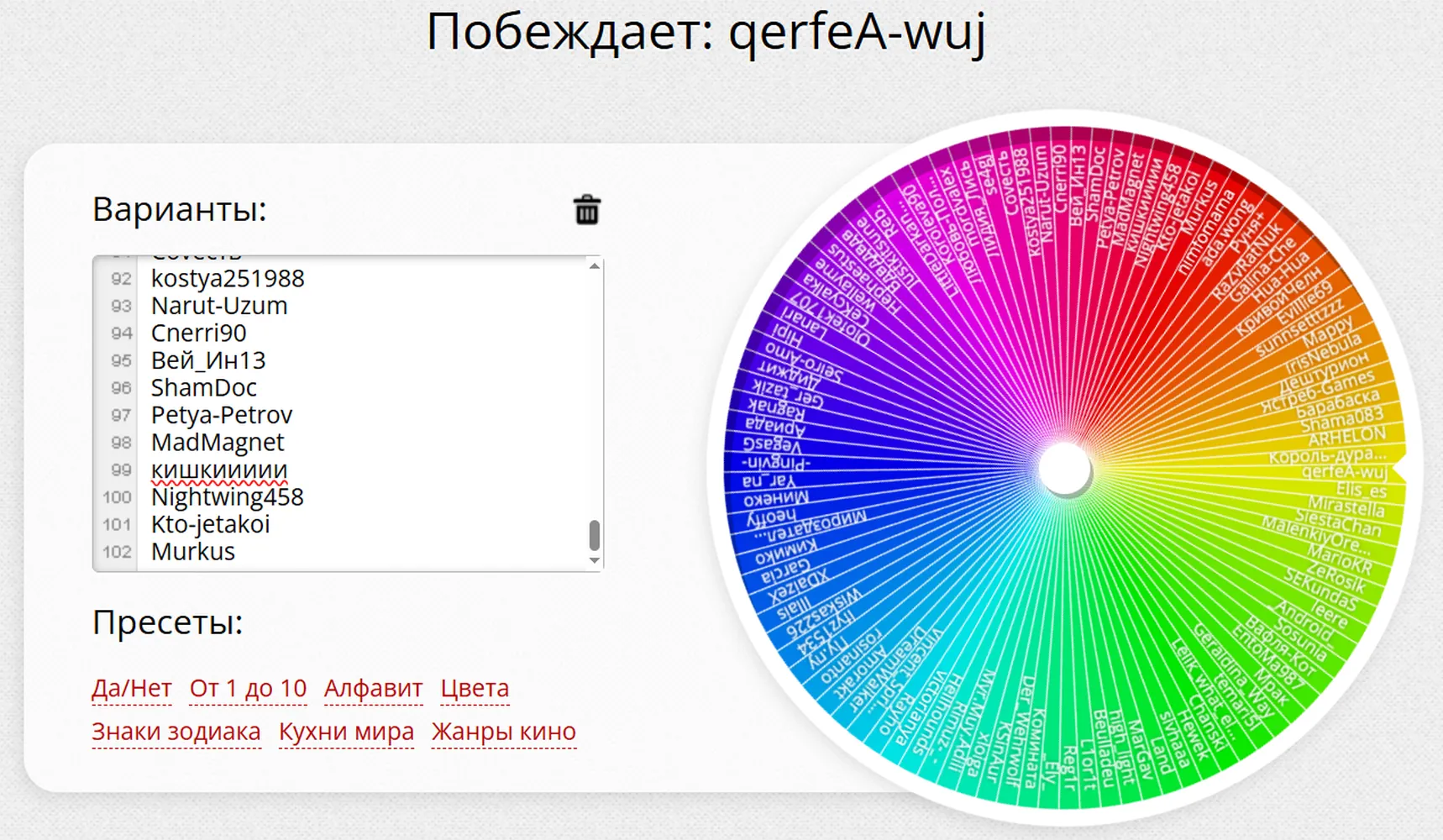This screenshot has width=1443, height=840.
Task: Click the qerfeA-wuj wheel segment
Action: 1344,472
